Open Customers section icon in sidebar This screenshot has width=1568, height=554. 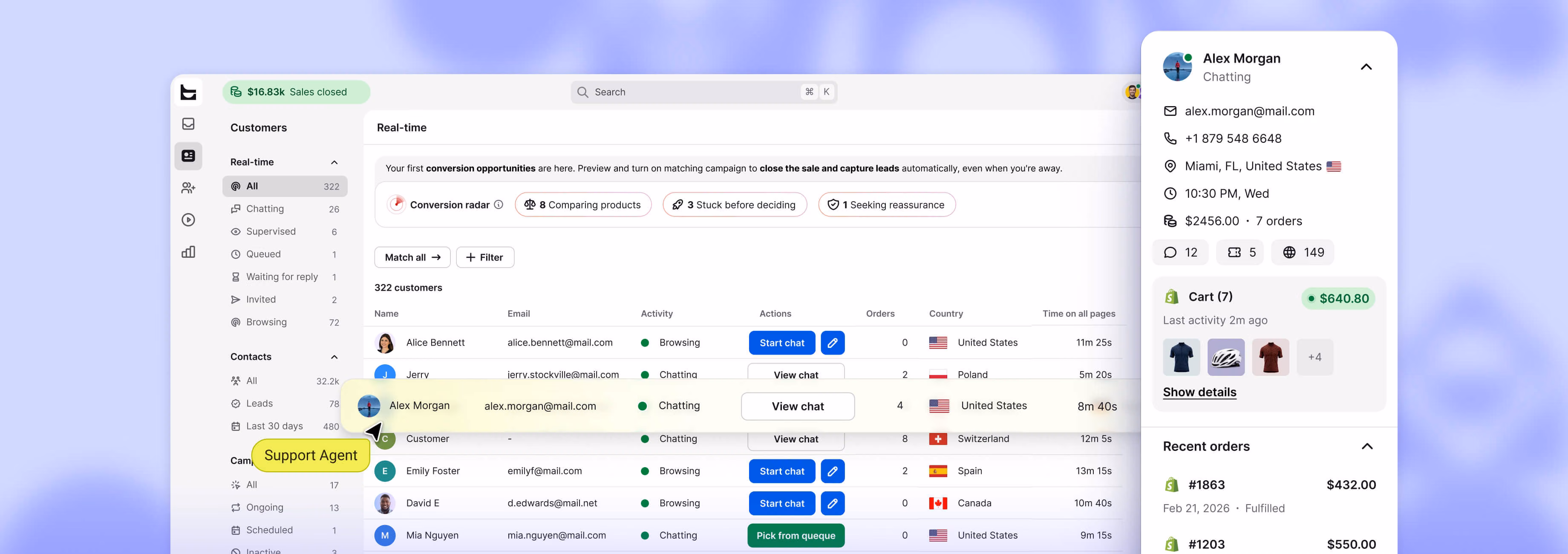(x=188, y=156)
